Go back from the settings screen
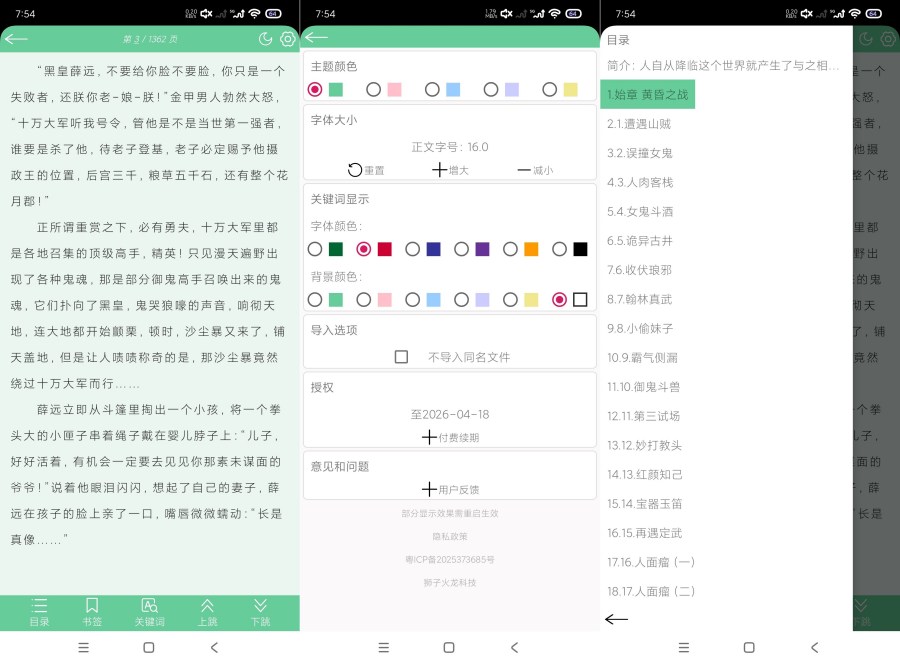 (316, 38)
